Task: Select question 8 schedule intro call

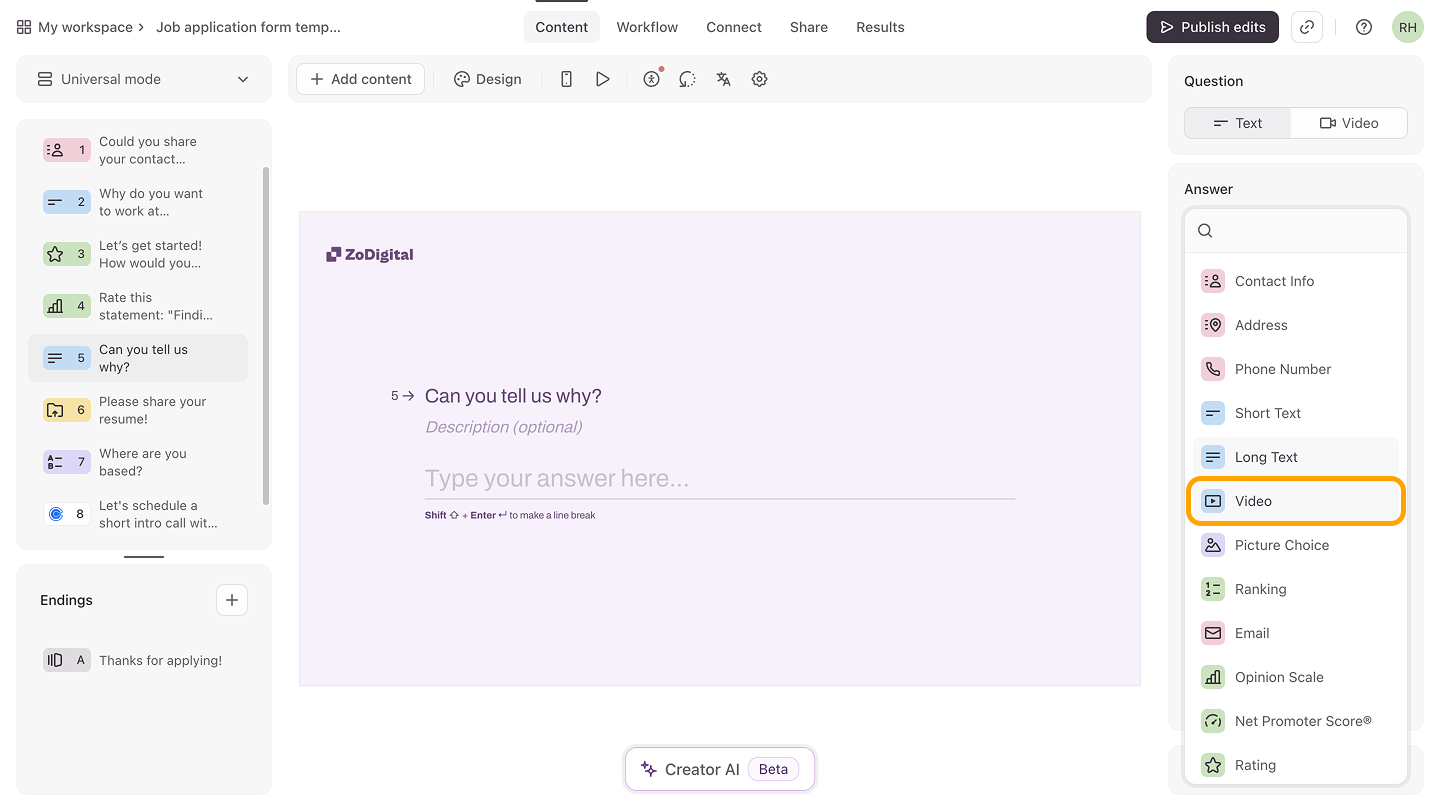Action: click(x=138, y=514)
